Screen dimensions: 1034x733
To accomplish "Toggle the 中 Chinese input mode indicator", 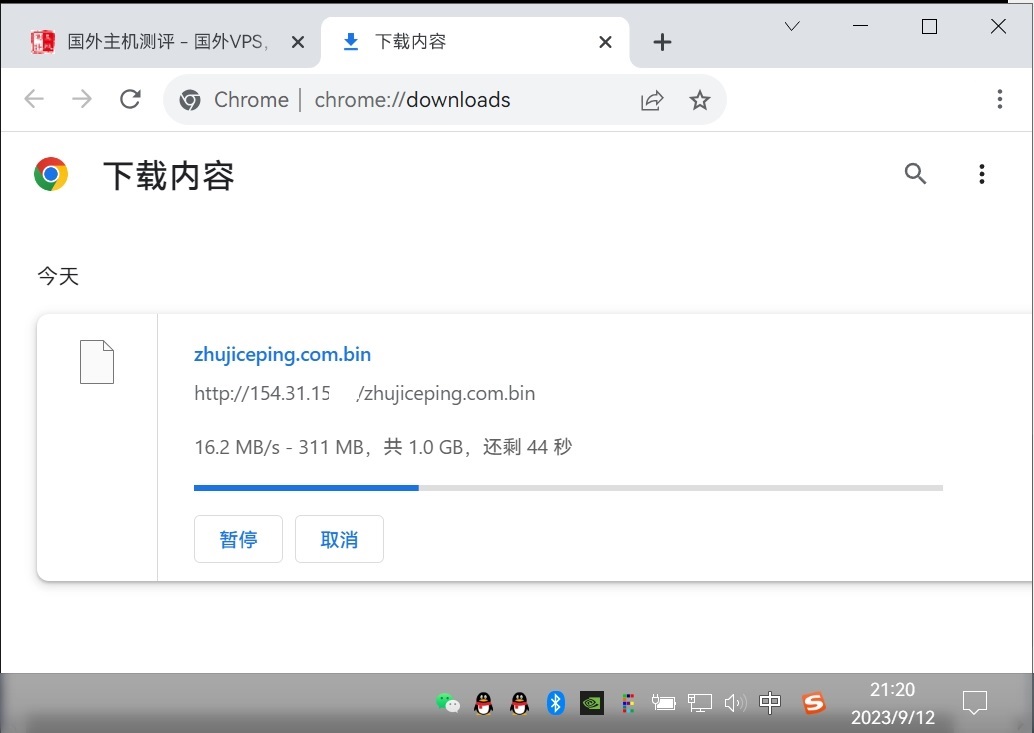I will coord(770,703).
